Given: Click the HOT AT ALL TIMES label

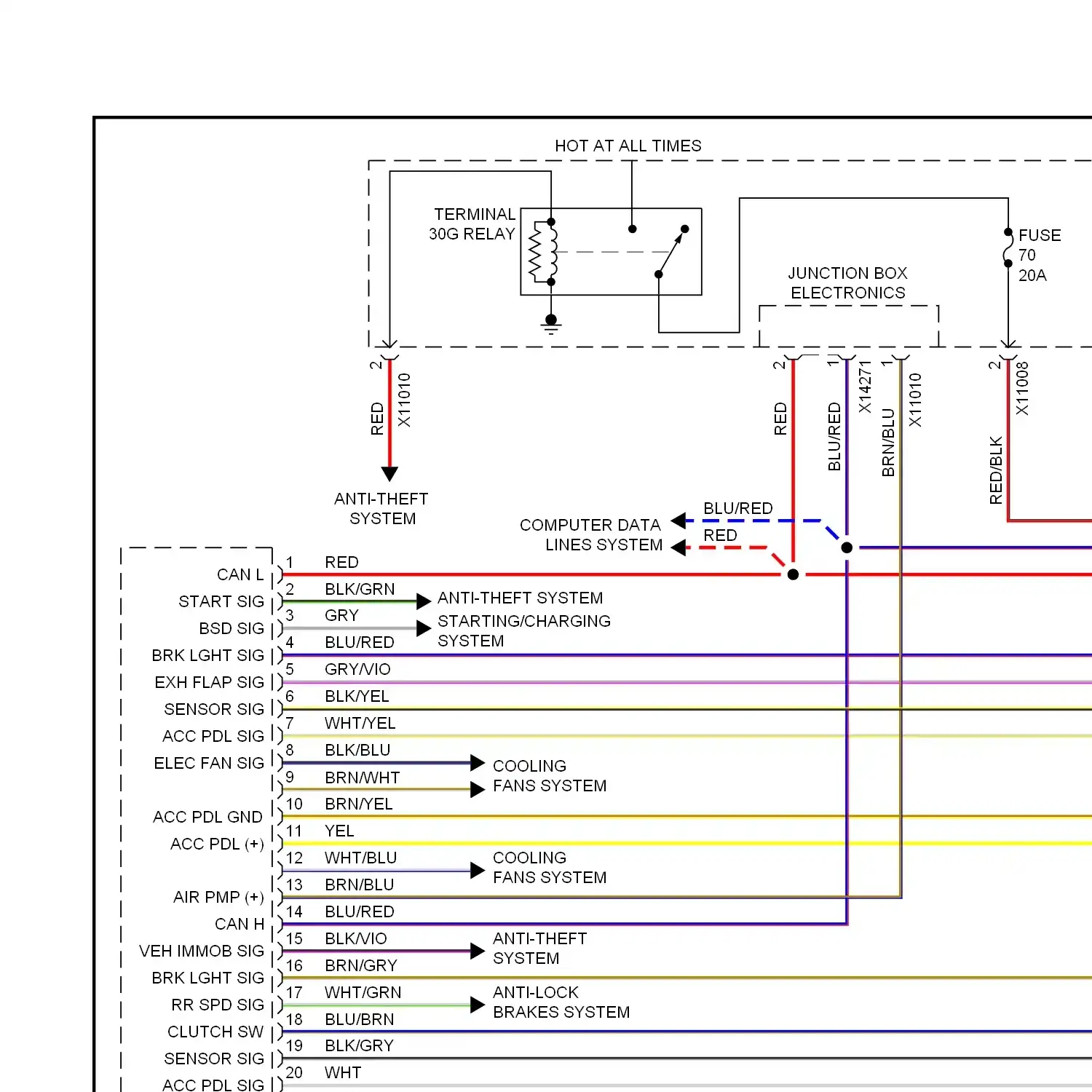Looking at the screenshot, I should [x=628, y=146].
